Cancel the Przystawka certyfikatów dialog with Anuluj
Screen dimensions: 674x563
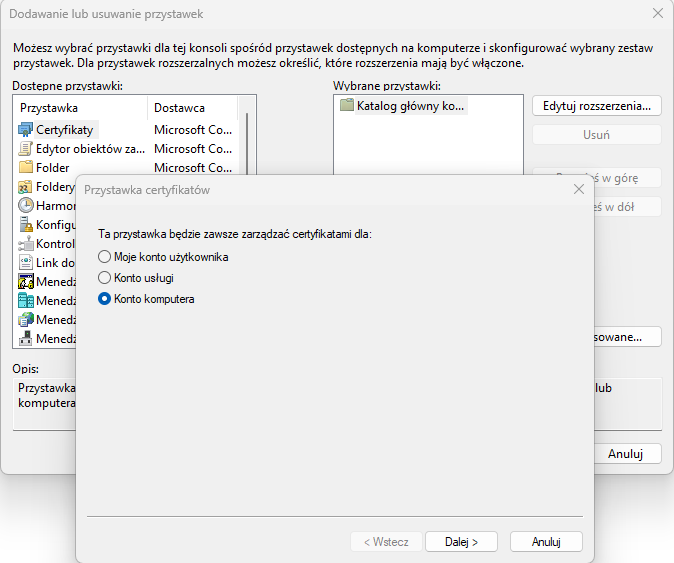point(545,541)
